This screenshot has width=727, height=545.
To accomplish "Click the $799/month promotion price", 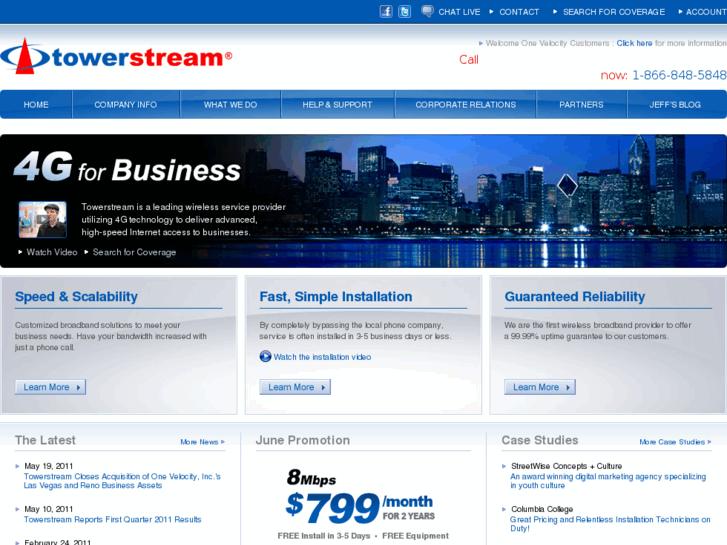I will coord(360,508).
